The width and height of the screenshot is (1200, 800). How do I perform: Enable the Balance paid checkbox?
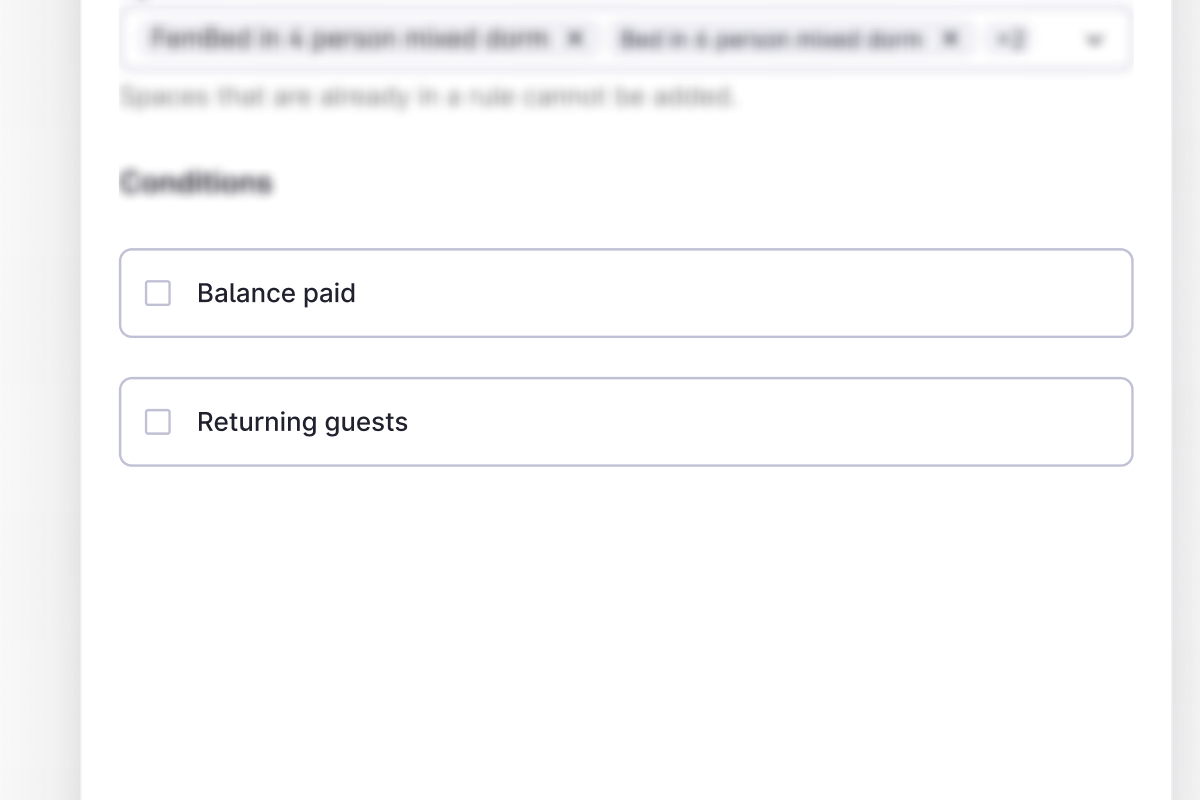pyautogui.click(x=158, y=293)
